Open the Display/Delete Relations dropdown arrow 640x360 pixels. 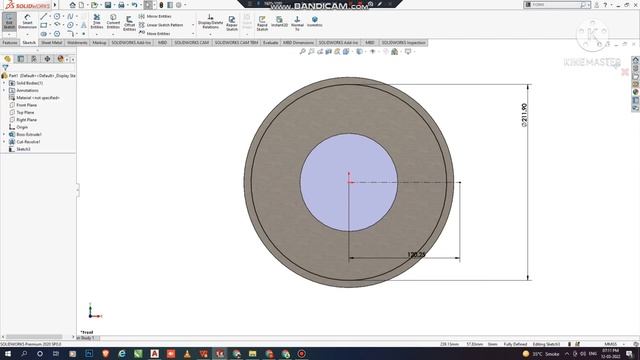[x=211, y=34]
